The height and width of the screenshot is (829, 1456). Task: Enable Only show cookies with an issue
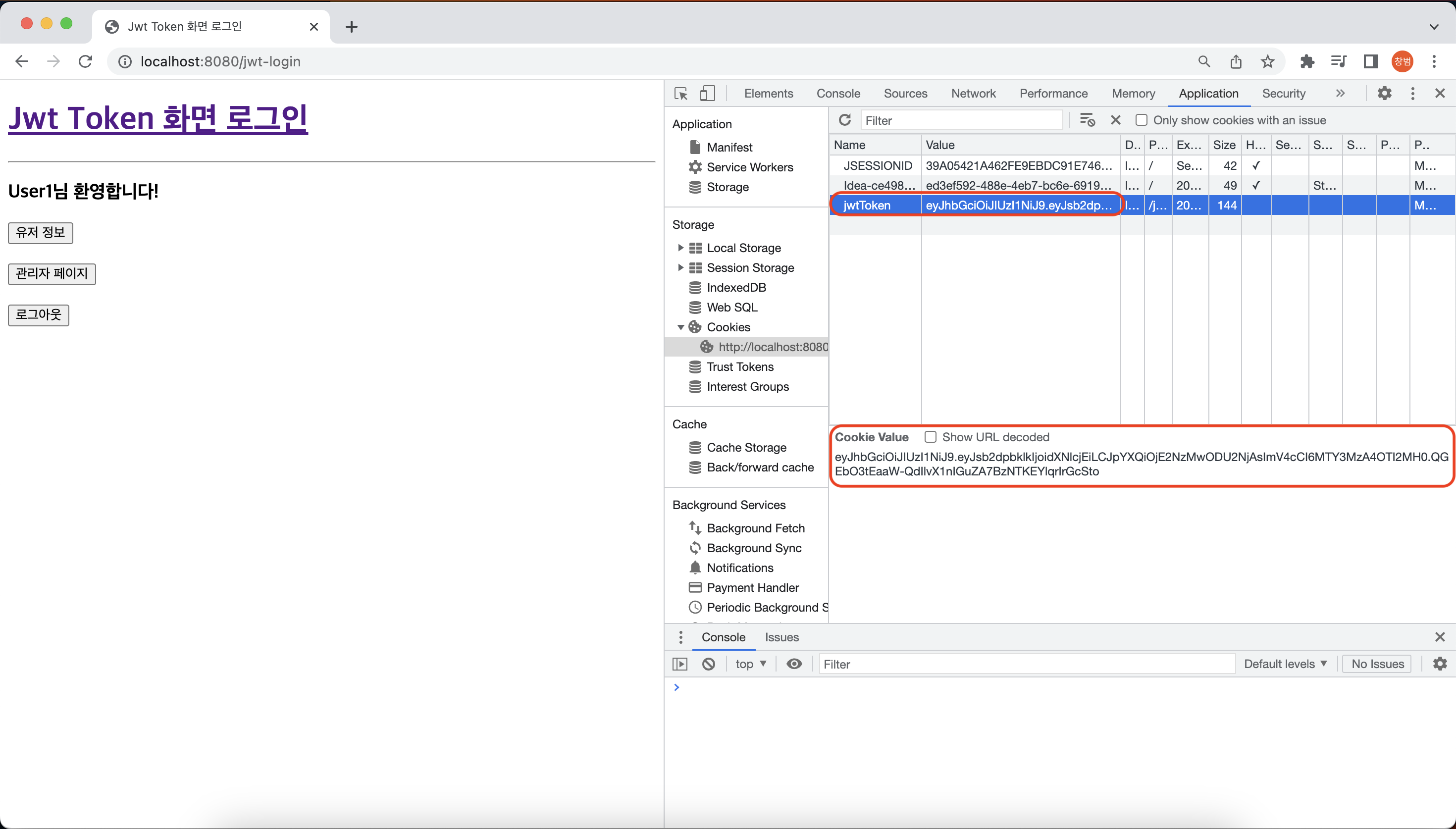(1141, 120)
